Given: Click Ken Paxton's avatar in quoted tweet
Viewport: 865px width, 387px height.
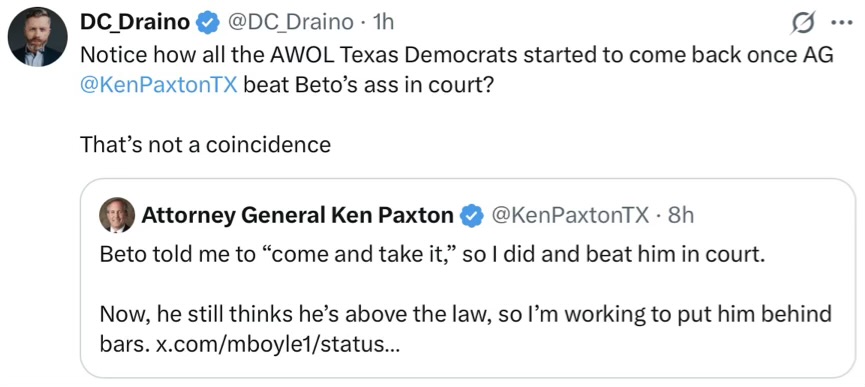Looking at the screenshot, I should pos(117,215).
